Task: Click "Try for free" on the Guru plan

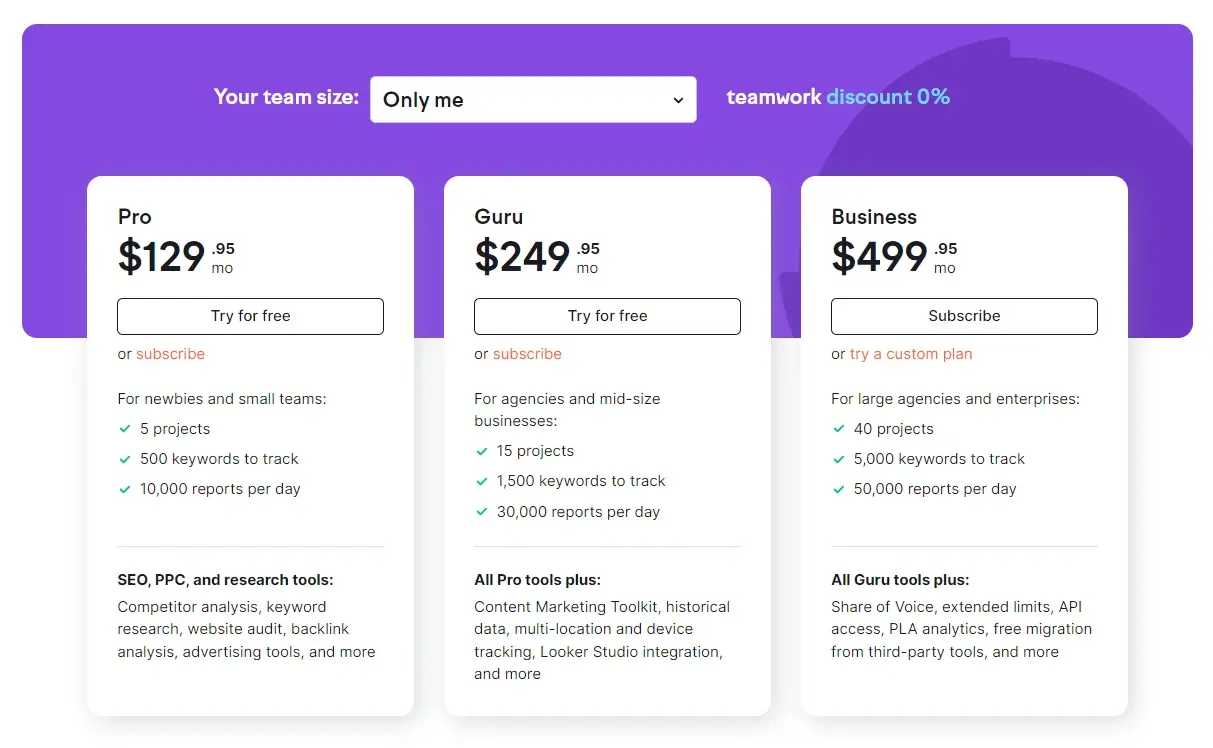Action: (607, 315)
